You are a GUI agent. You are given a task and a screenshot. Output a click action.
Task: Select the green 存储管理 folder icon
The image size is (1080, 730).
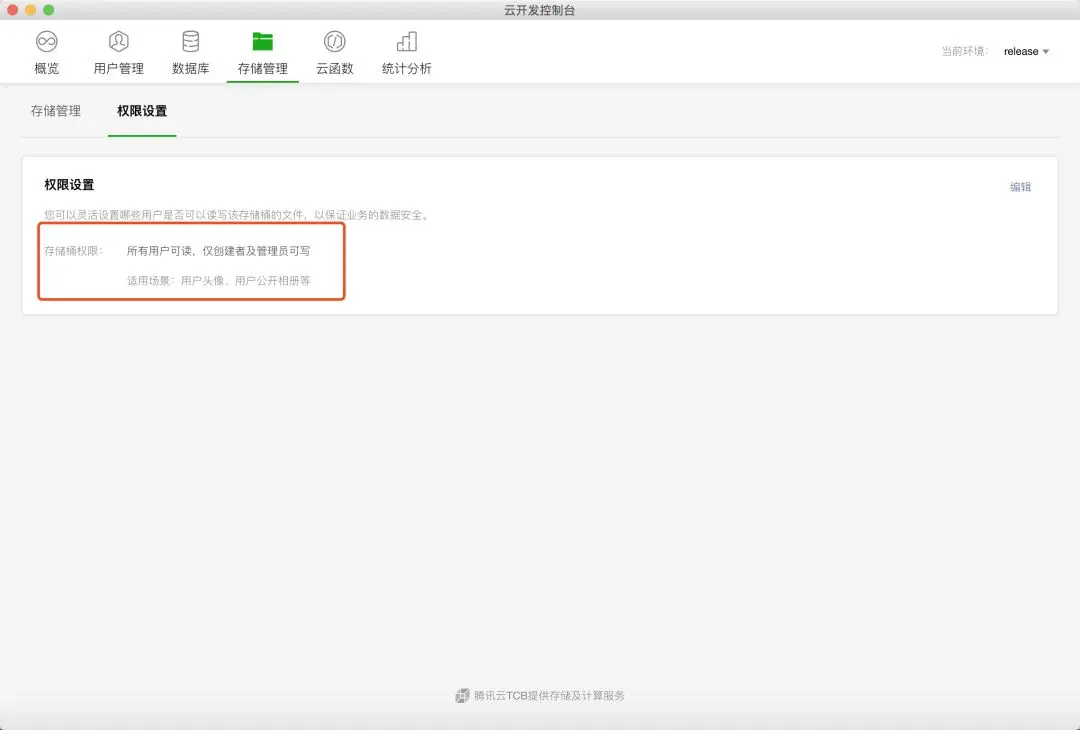tap(262, 41)
